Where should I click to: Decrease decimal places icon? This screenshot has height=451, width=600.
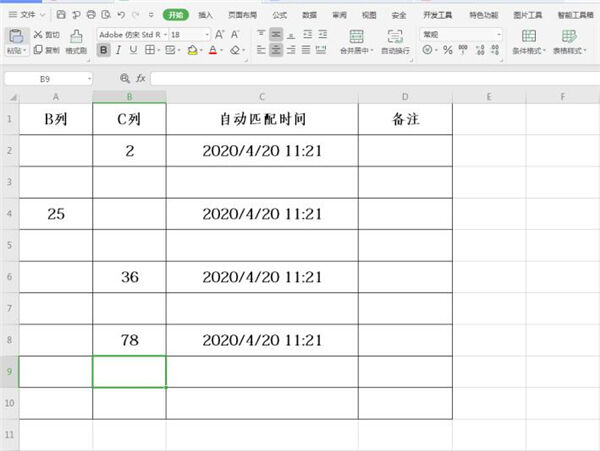[x=495, y=50]
